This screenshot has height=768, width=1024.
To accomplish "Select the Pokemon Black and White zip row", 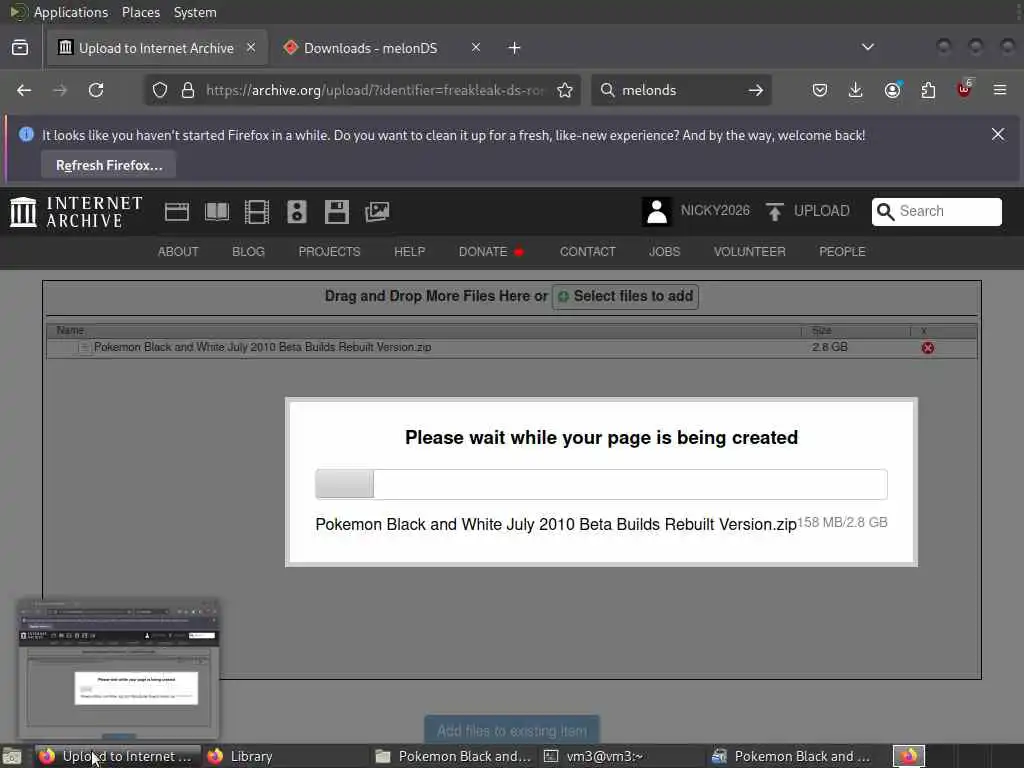I will (512, 347).
